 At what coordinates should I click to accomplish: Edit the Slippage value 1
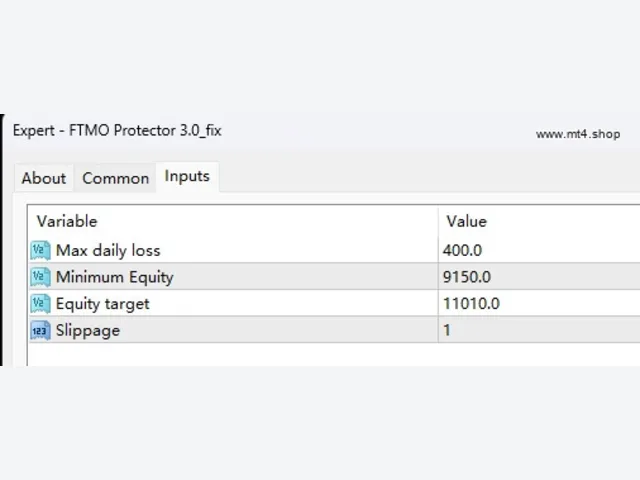[539, 330]
